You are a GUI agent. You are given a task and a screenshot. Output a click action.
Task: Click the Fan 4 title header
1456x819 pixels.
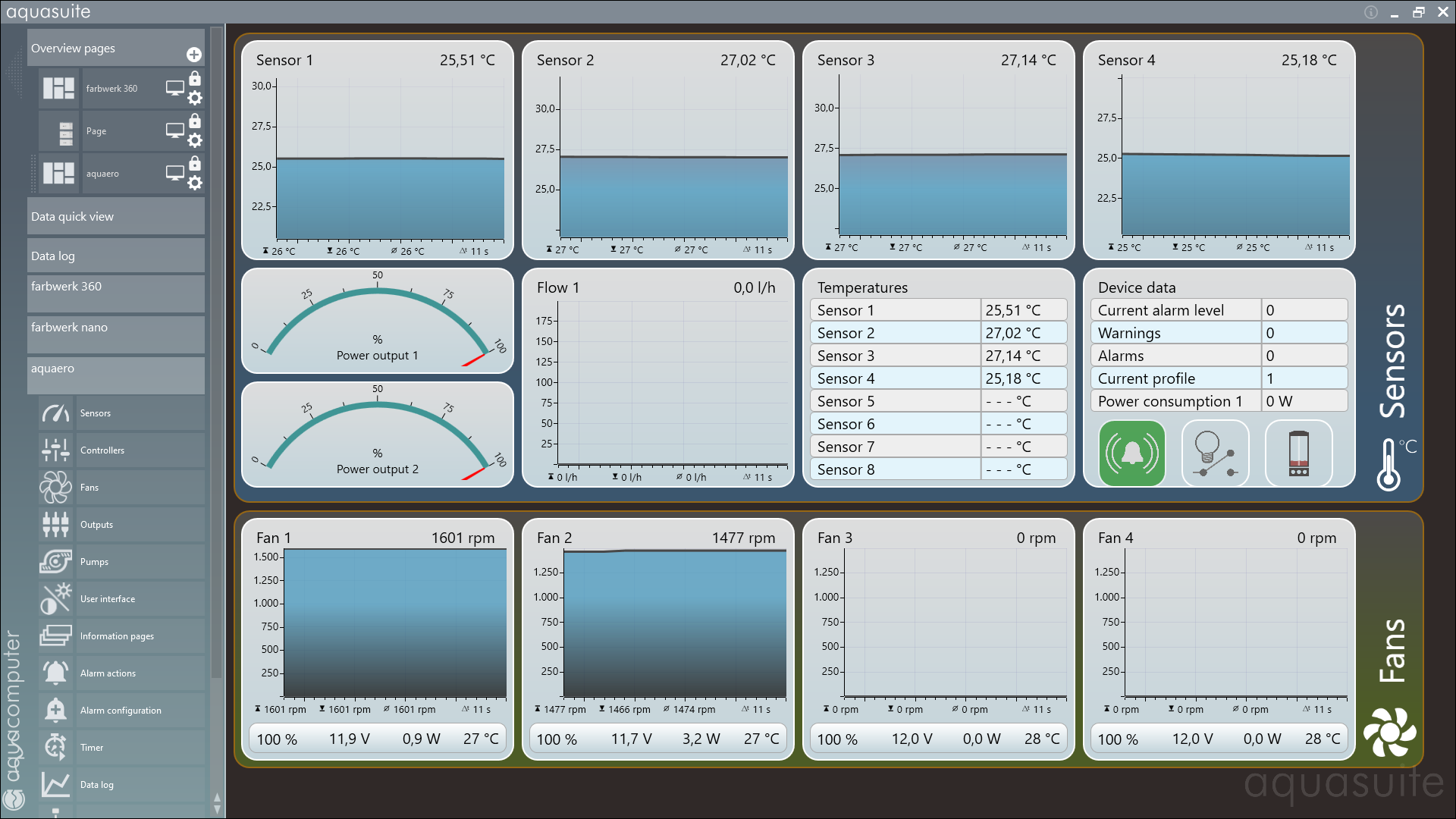(x=1116, y=538)
